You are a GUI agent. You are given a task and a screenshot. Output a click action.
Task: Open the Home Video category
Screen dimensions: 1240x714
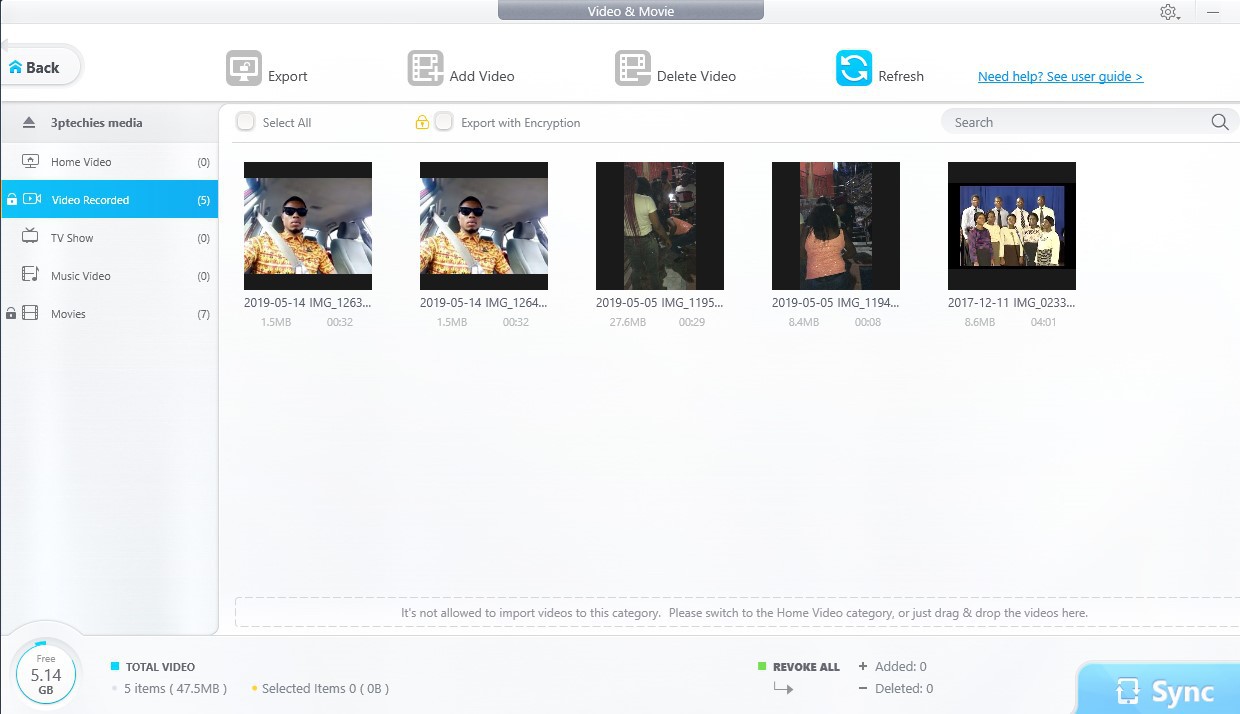[81, 162]
